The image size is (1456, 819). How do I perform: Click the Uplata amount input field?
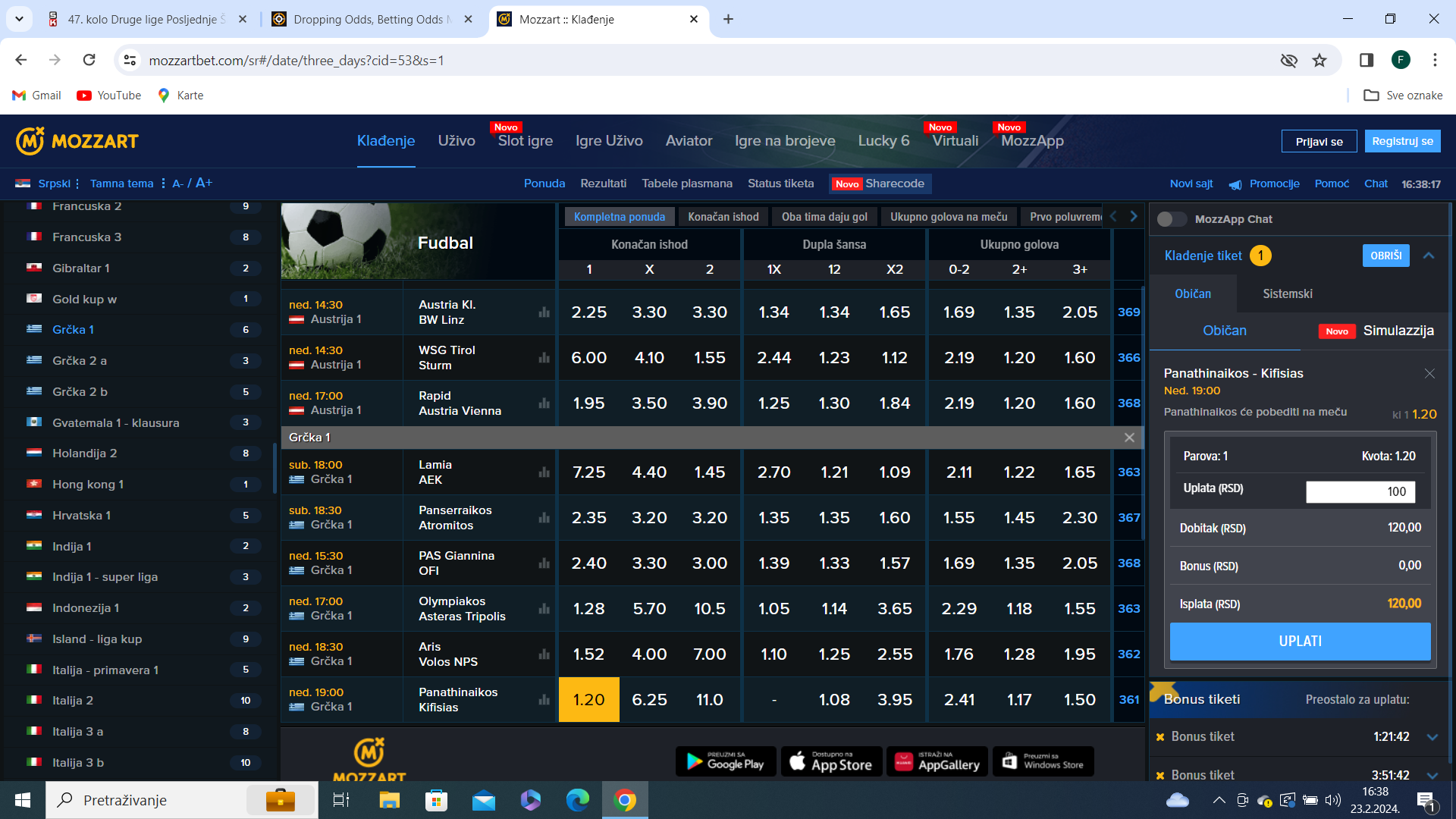click(x=1360, y=491)
